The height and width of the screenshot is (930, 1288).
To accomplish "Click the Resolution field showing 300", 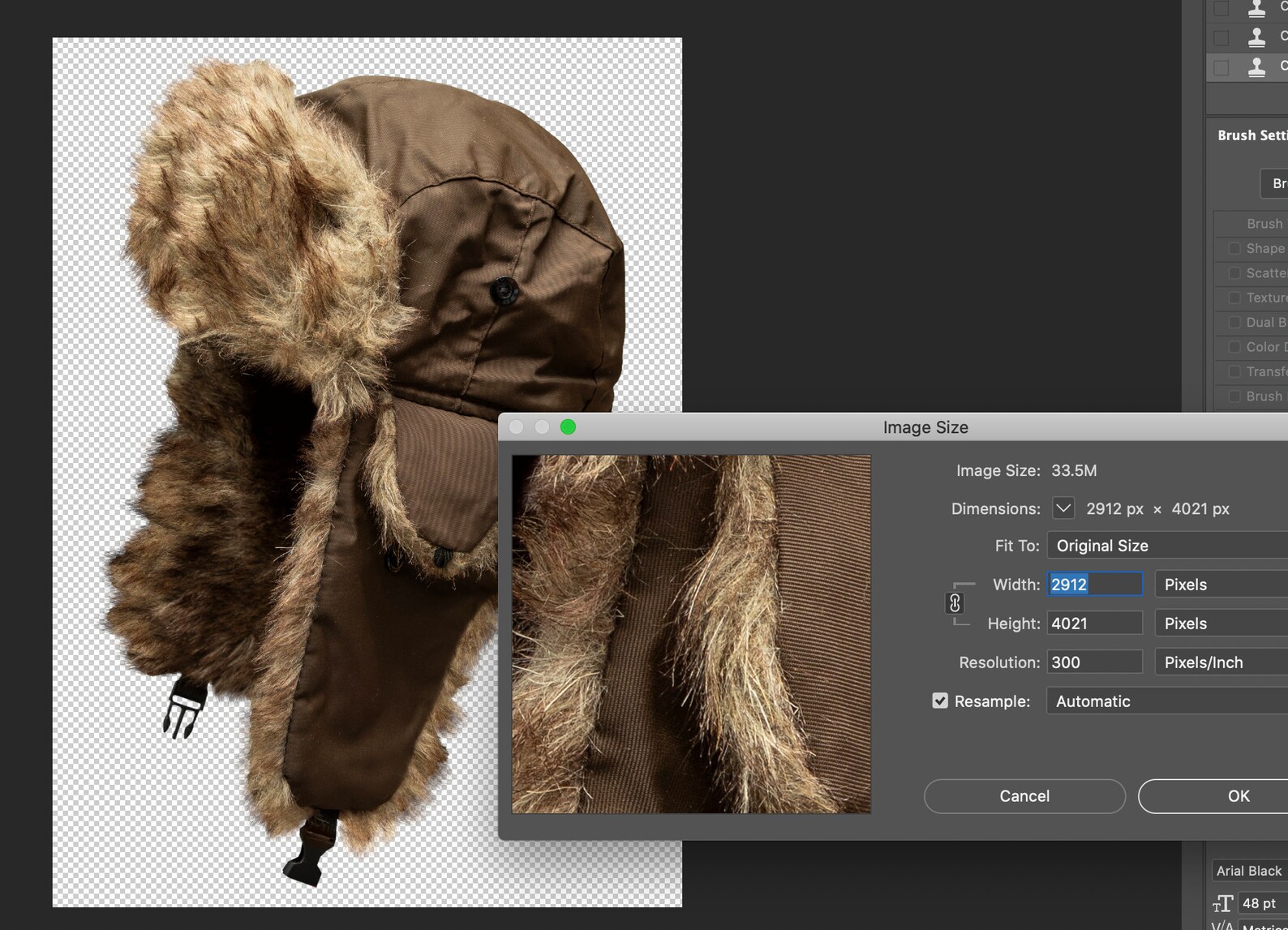I will 1095,662.
